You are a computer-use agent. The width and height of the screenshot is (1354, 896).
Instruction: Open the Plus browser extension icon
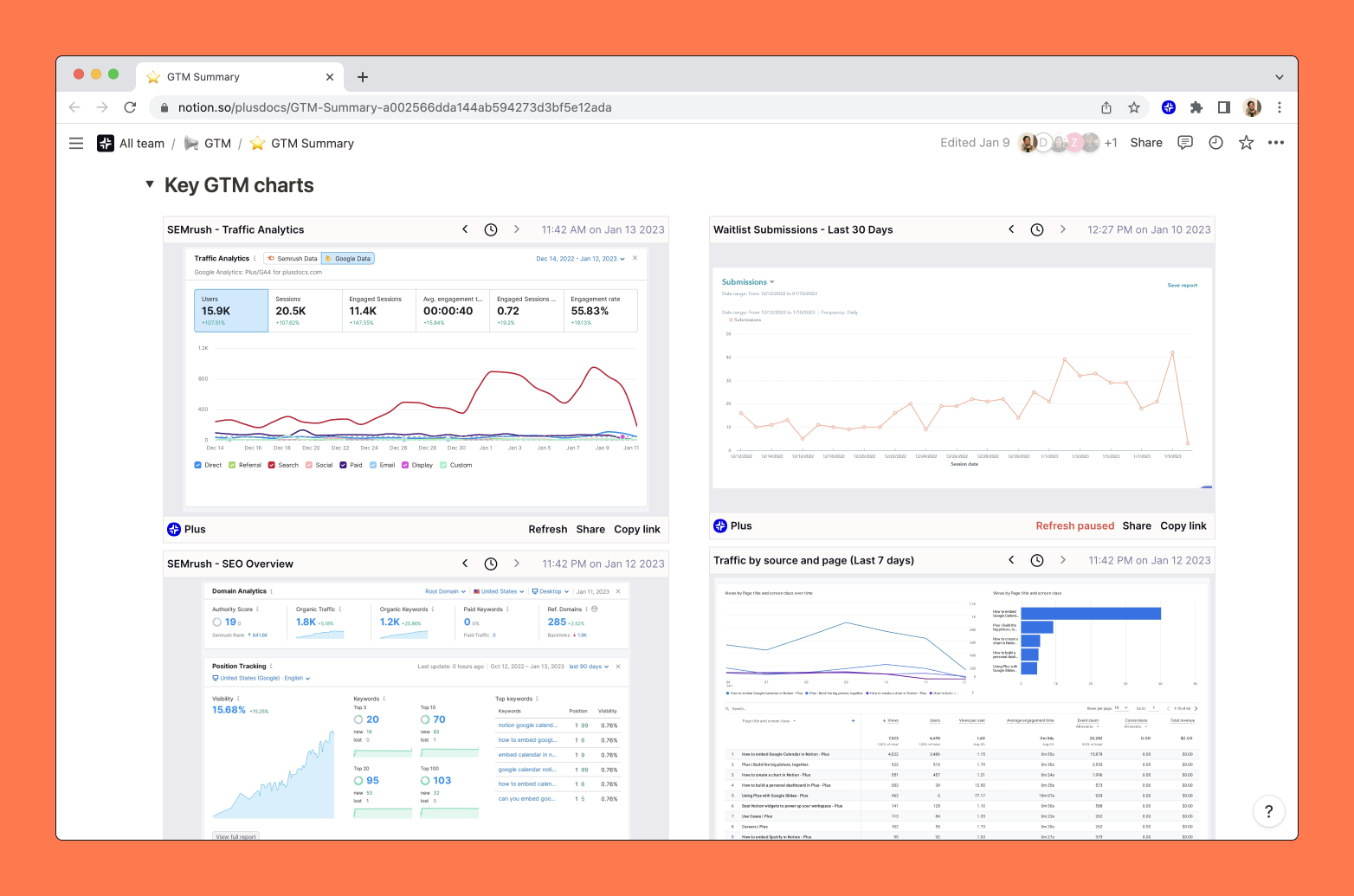[x=1169, y=107]
